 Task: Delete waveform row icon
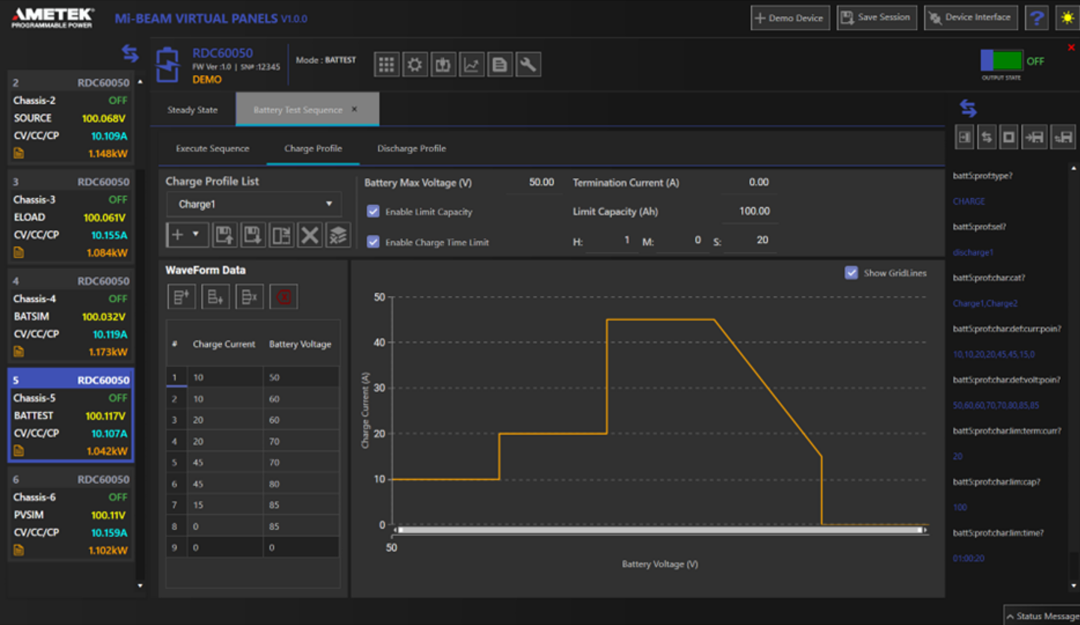[249, 297]
